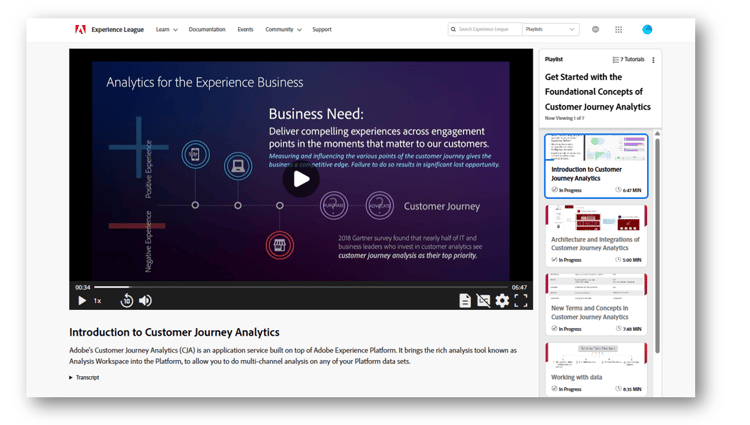
Task: Click the globe language icon
Action: coord(596,30)
